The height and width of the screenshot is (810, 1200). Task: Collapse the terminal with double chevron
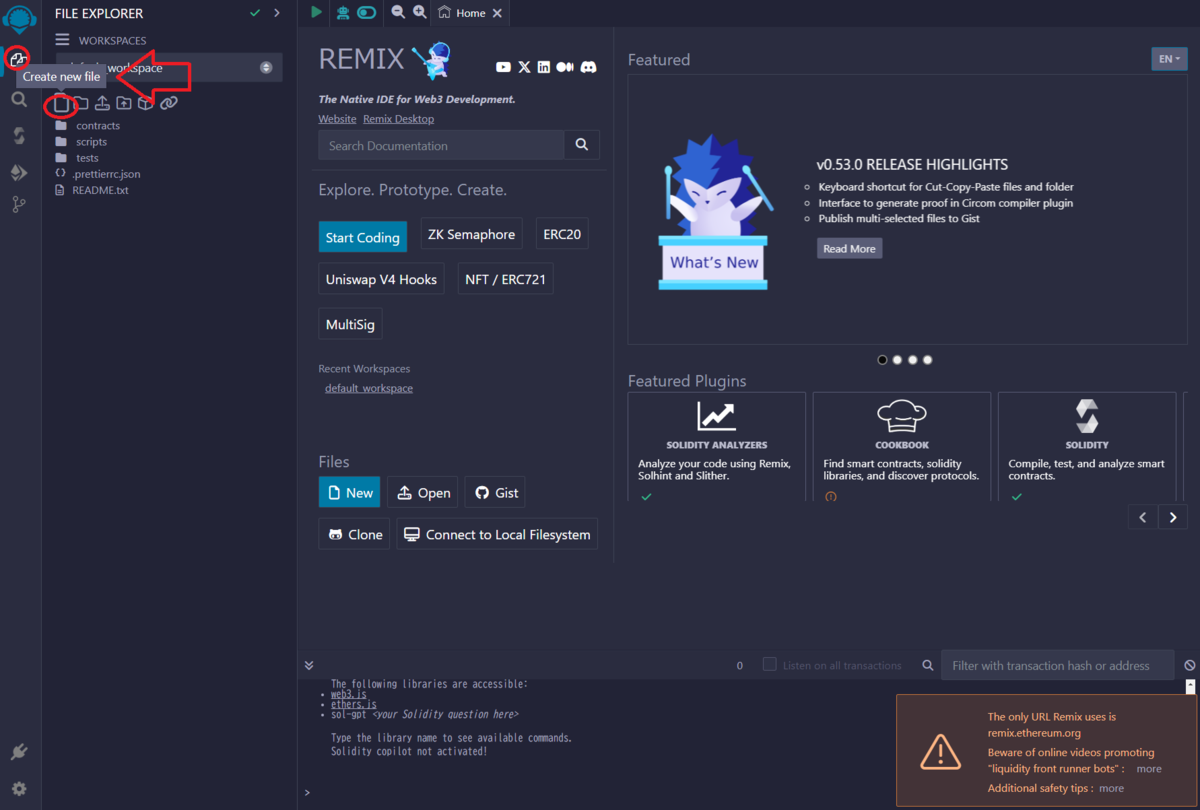pos(309,665)
